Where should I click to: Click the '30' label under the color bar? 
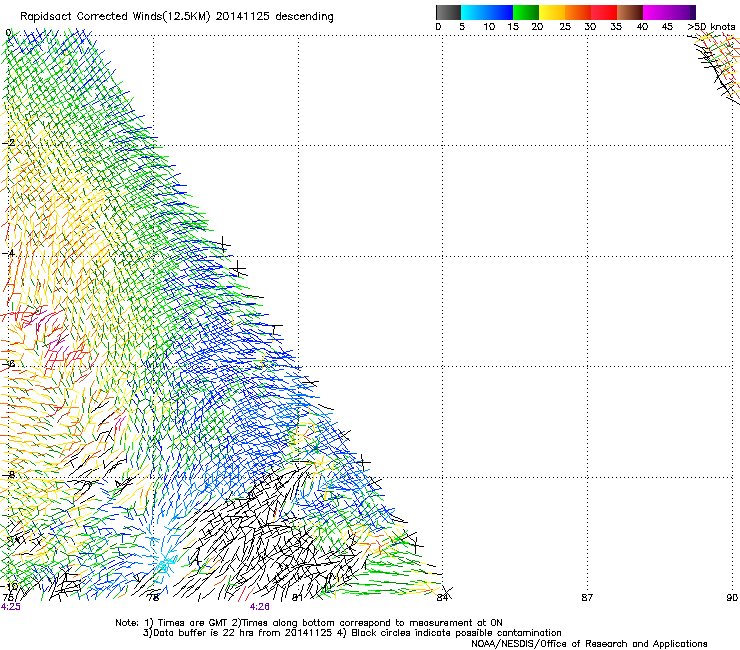click(x=590, y=27)
